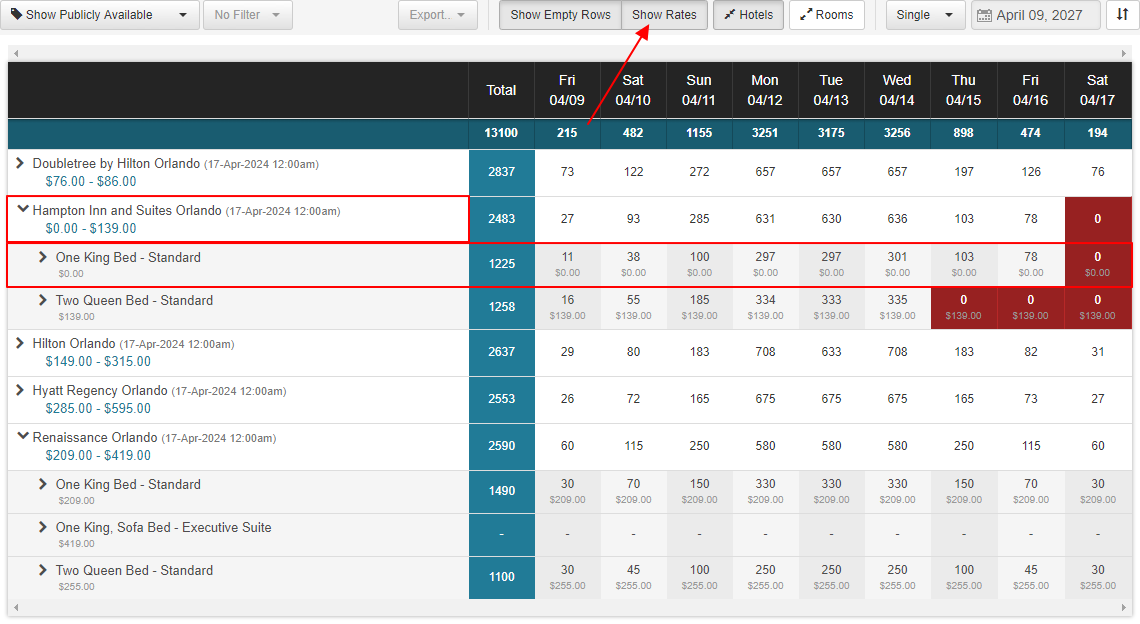Image resolution: width=1140 pixels, height=624 pixels.
Task: Toggle the Rooms expand button
Action: [827, 15]
